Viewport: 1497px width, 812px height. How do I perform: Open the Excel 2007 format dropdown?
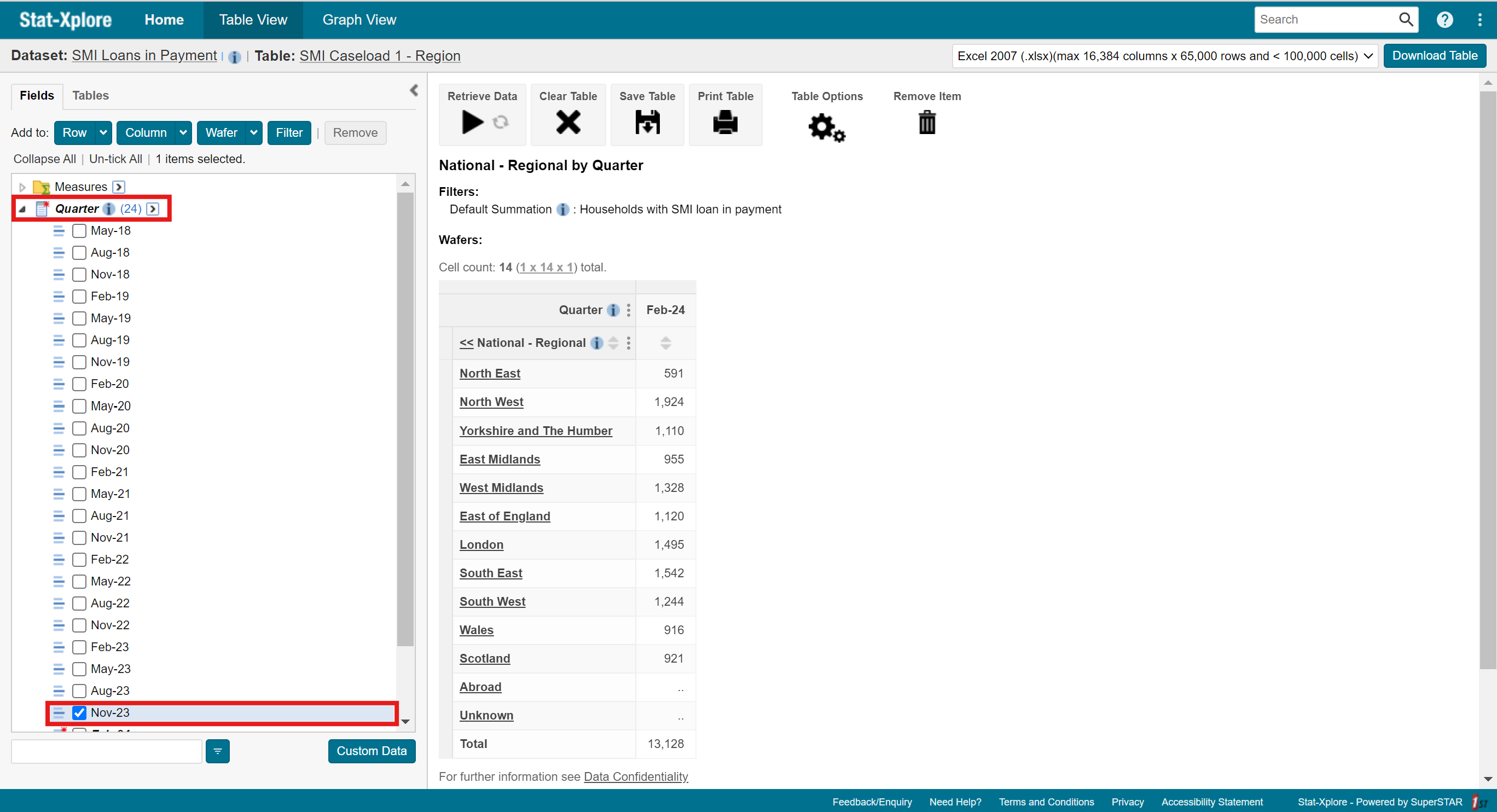coord(1164,56)
